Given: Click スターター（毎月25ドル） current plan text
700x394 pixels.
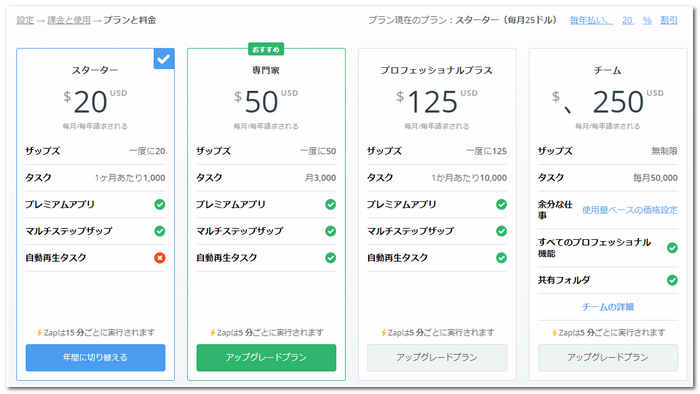Looking at the screenshot, I should tap(506, 20).
